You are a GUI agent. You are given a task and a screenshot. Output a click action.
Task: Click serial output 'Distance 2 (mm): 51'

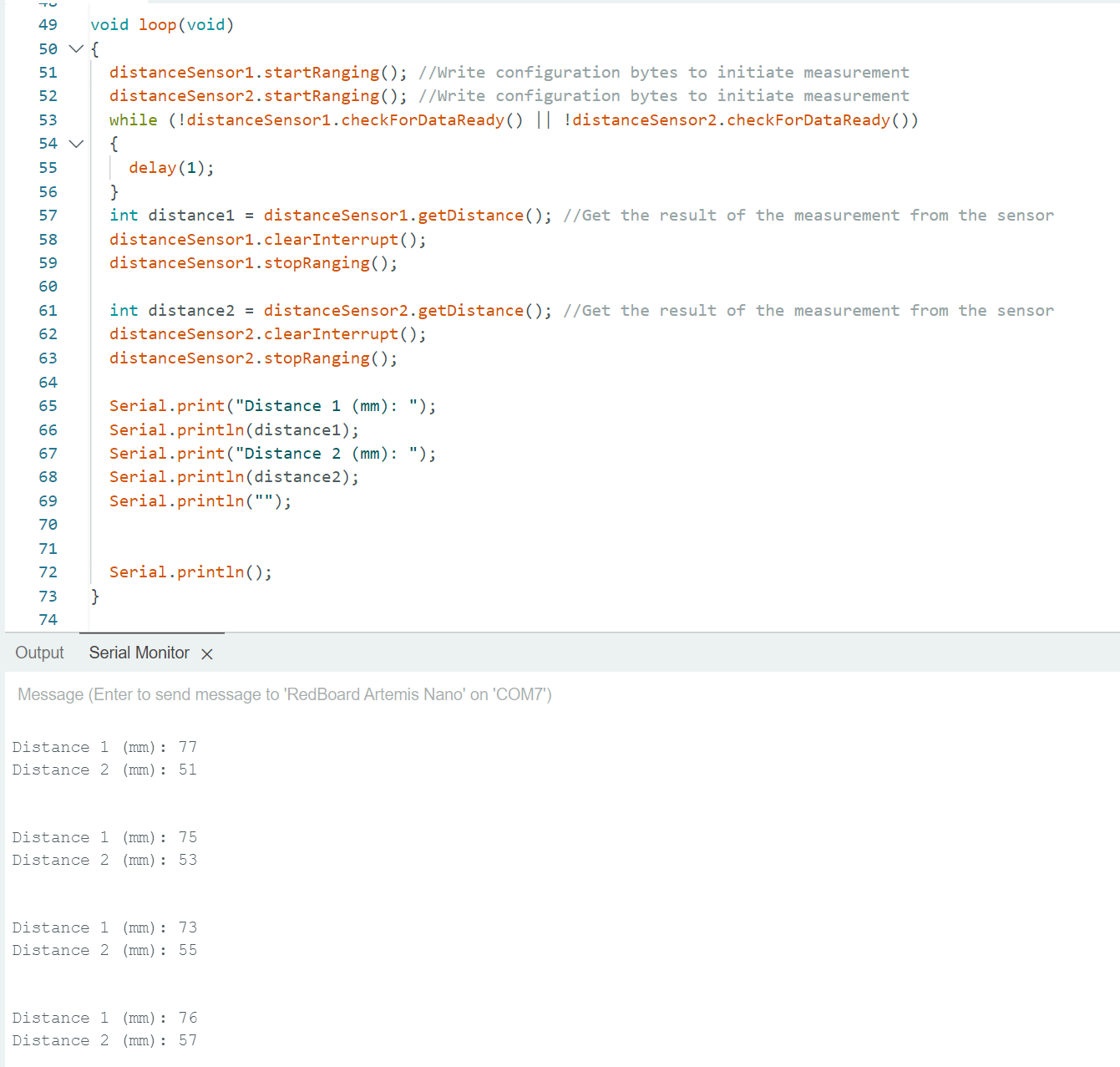tap(104, 770)
